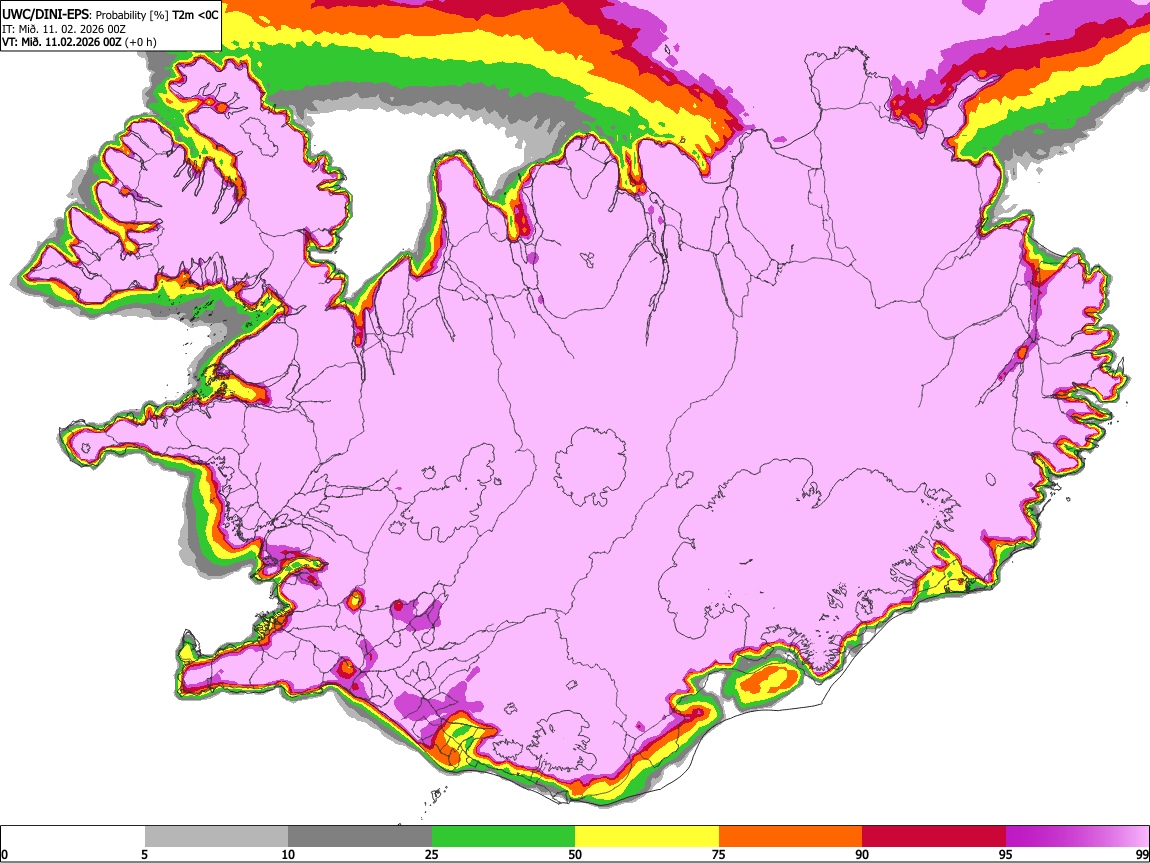Image resolution: width=1150 pixels, height=863 pixels.
Task: Click the green 25-50 legend segment
Action: [x=503, y=837]
